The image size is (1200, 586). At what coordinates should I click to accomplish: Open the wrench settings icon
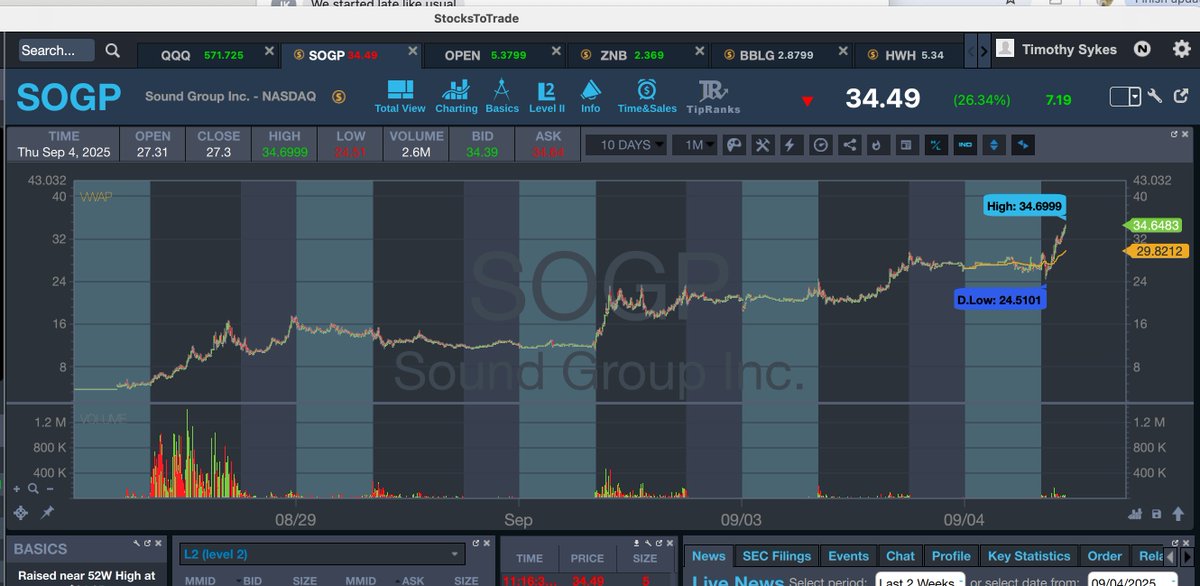[1155, 96]
